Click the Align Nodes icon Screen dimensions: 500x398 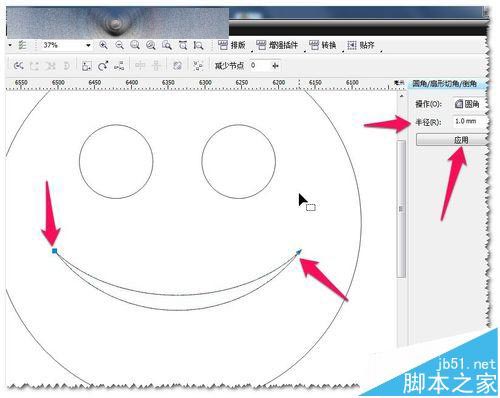pyautogui.click(x=119, y=66)
